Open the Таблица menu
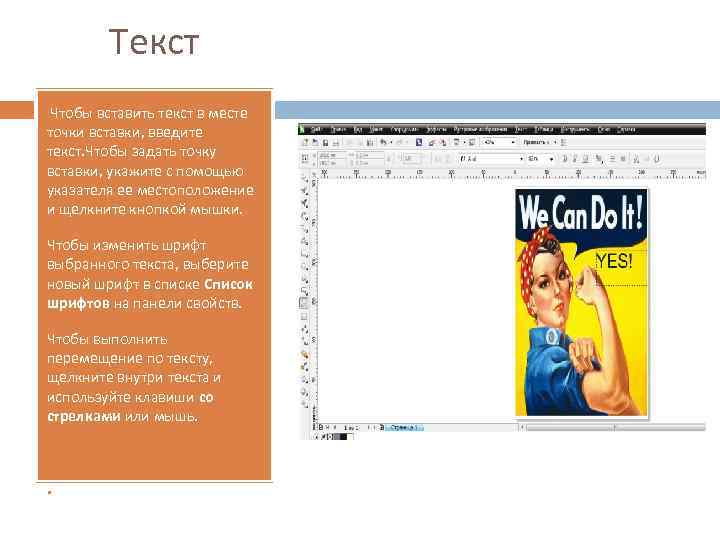The image size is (720, 540). (x=544, y=129)
